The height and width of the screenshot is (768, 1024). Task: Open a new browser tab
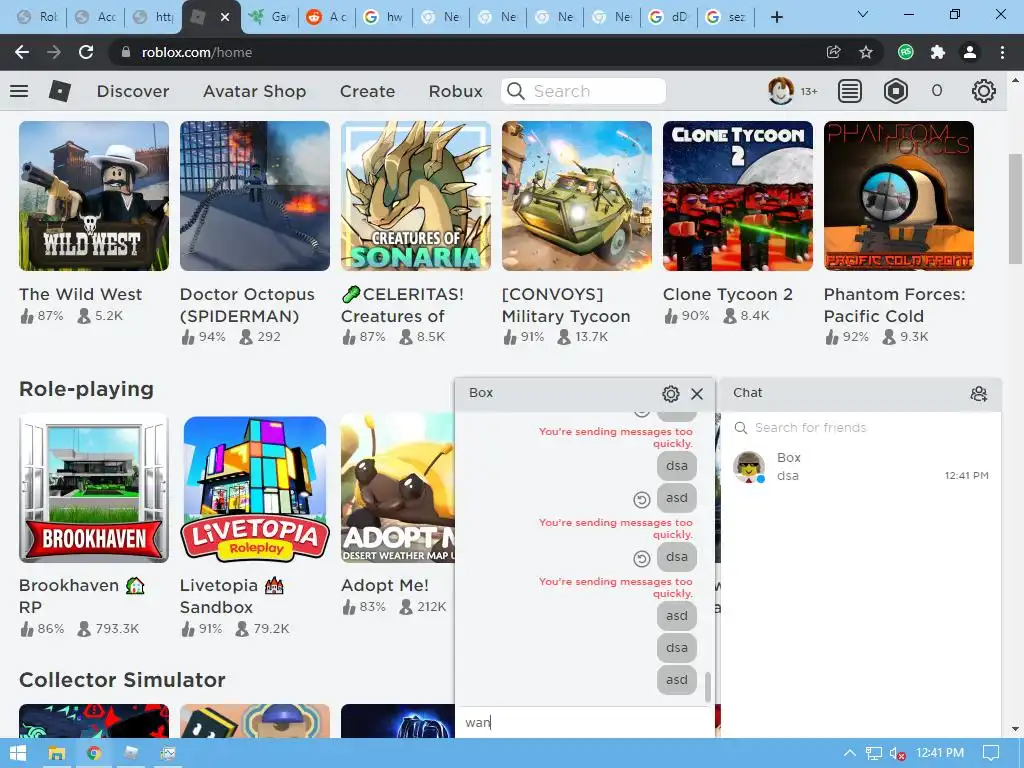(776, 17)
